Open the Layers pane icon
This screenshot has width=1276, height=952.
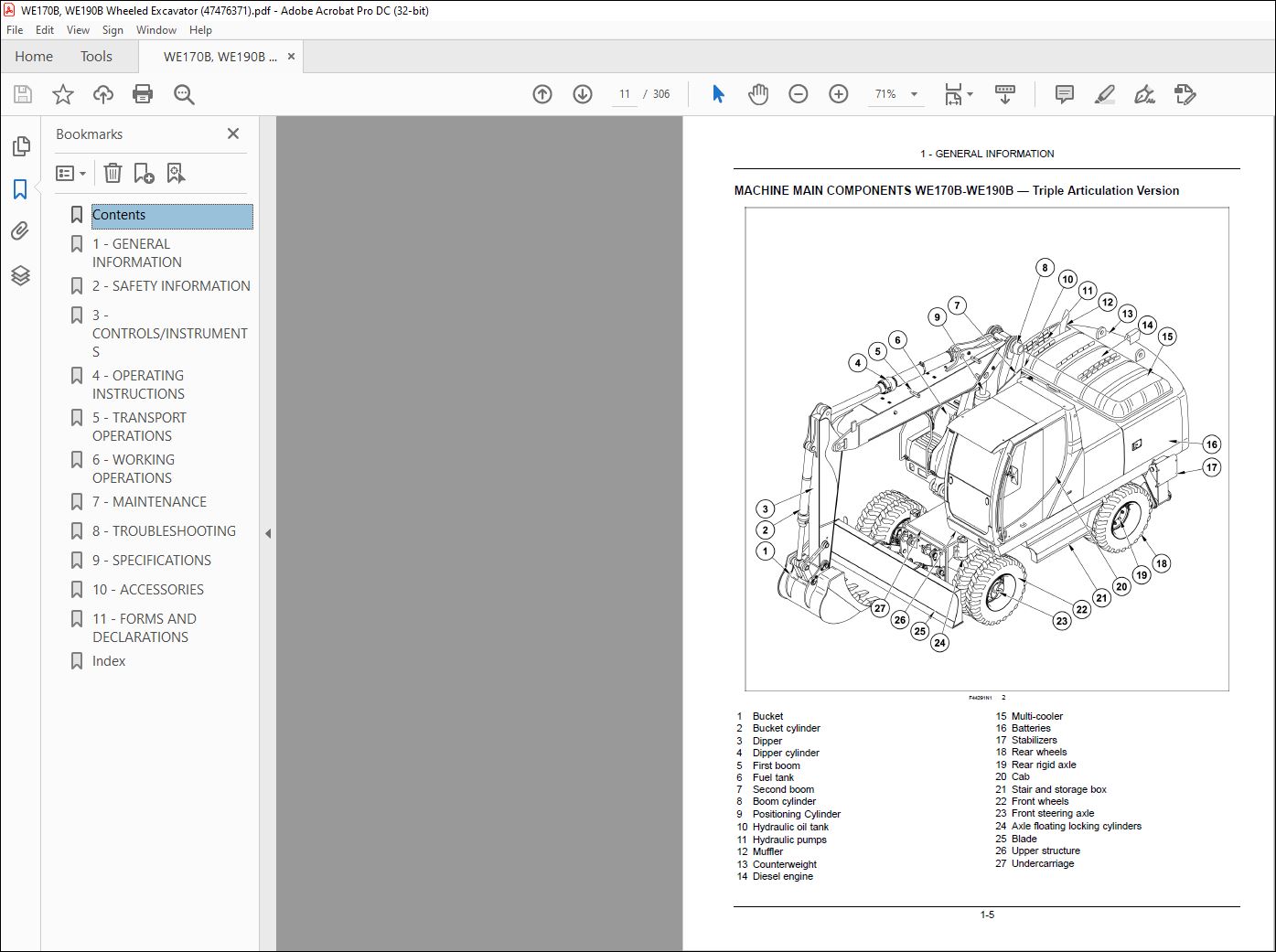coord(20,275)
